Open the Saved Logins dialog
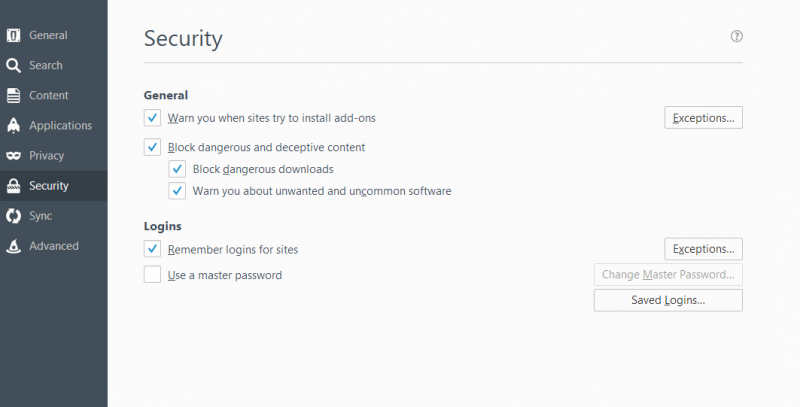Screen dimensions: 800x407 click(x=668, y=300)
